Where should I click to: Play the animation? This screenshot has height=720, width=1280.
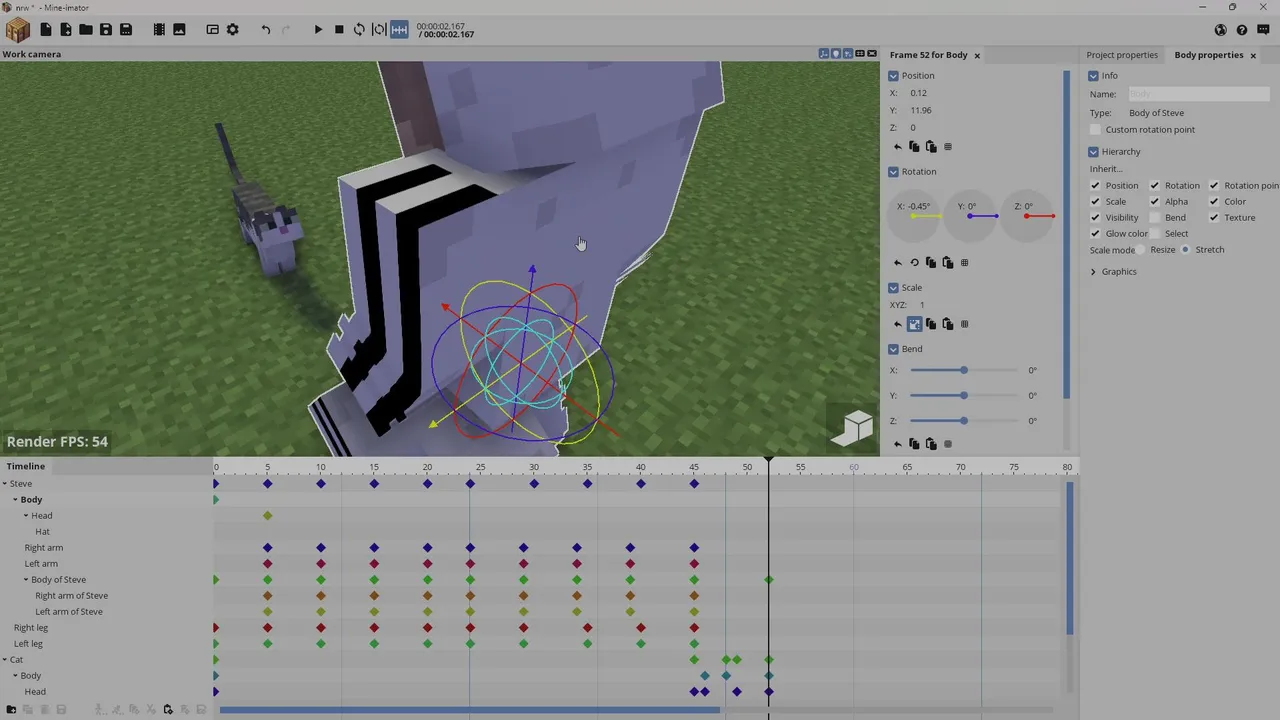[x=318, y=30]
